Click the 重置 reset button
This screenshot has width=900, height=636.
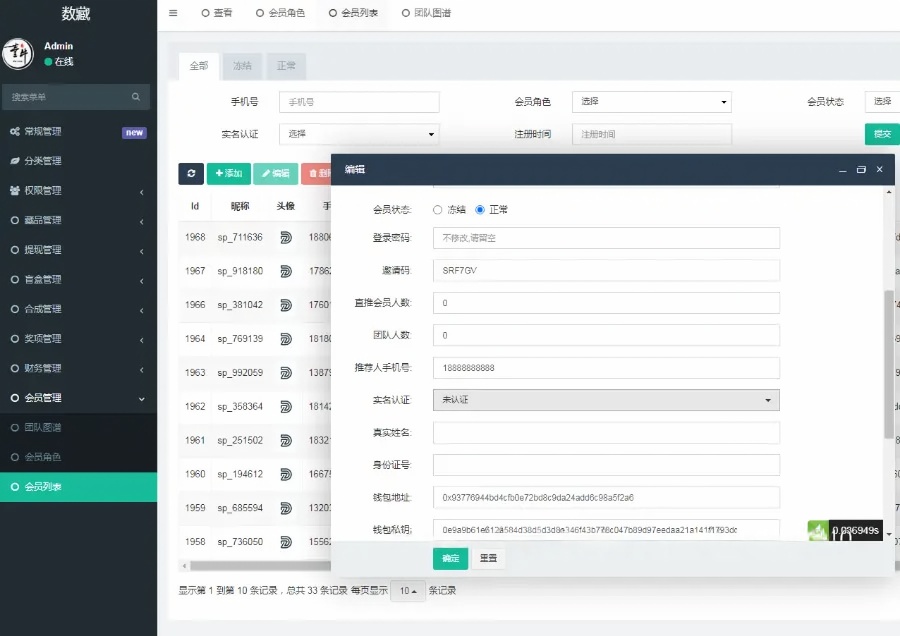(488, 559)
